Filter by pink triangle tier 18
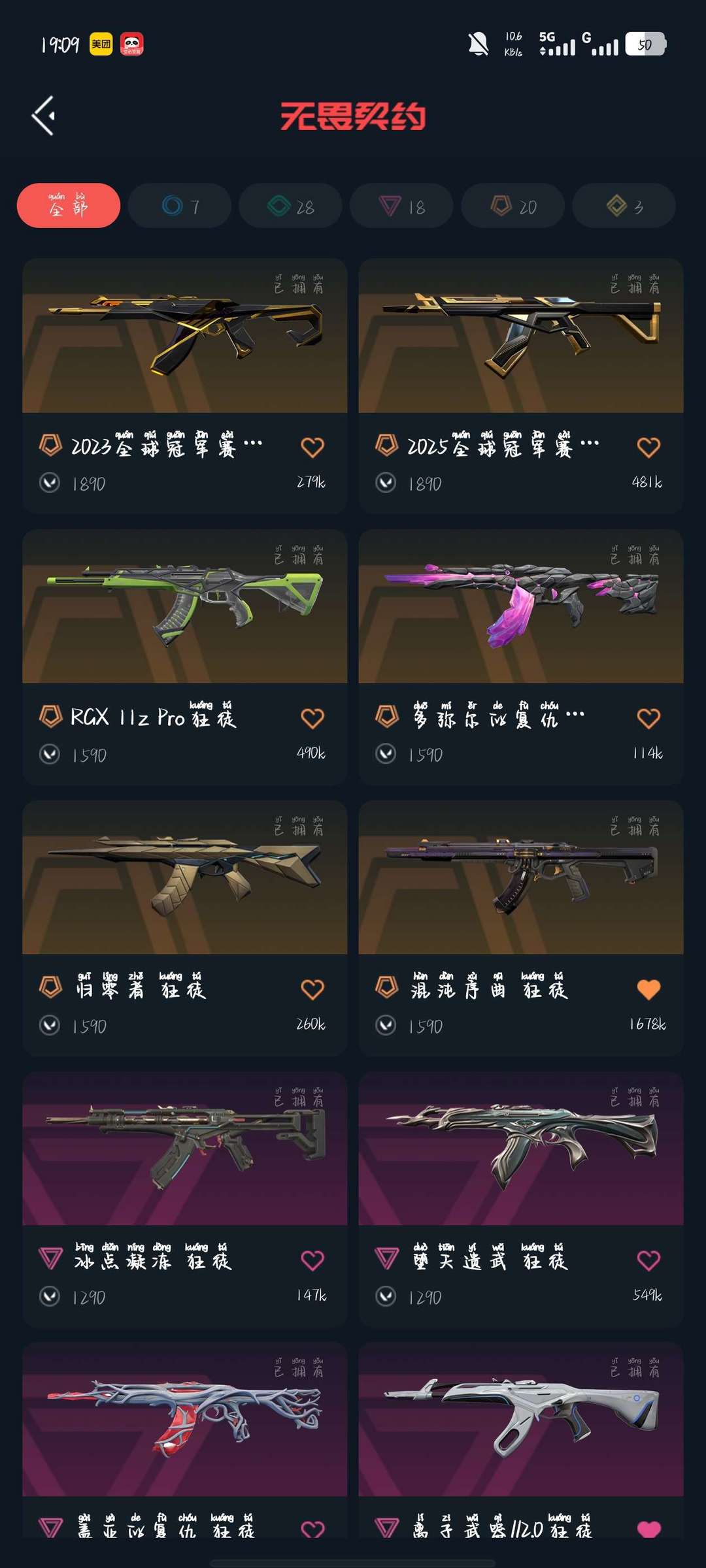 [401, 206]
